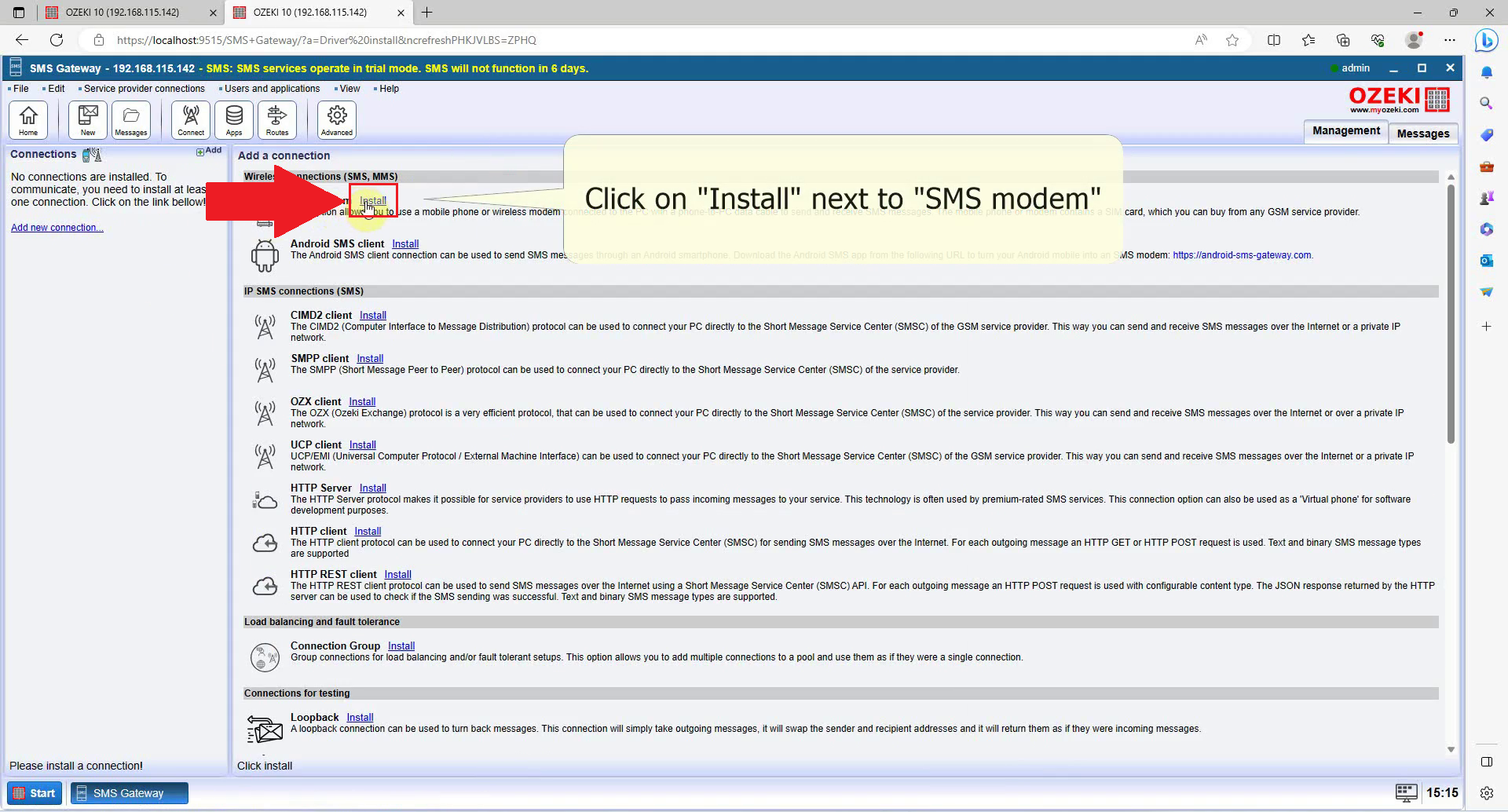This screenshot has width=1508, height=812.
Task: Click the New message toolbar icon
Action: click(x=88, y=120)
